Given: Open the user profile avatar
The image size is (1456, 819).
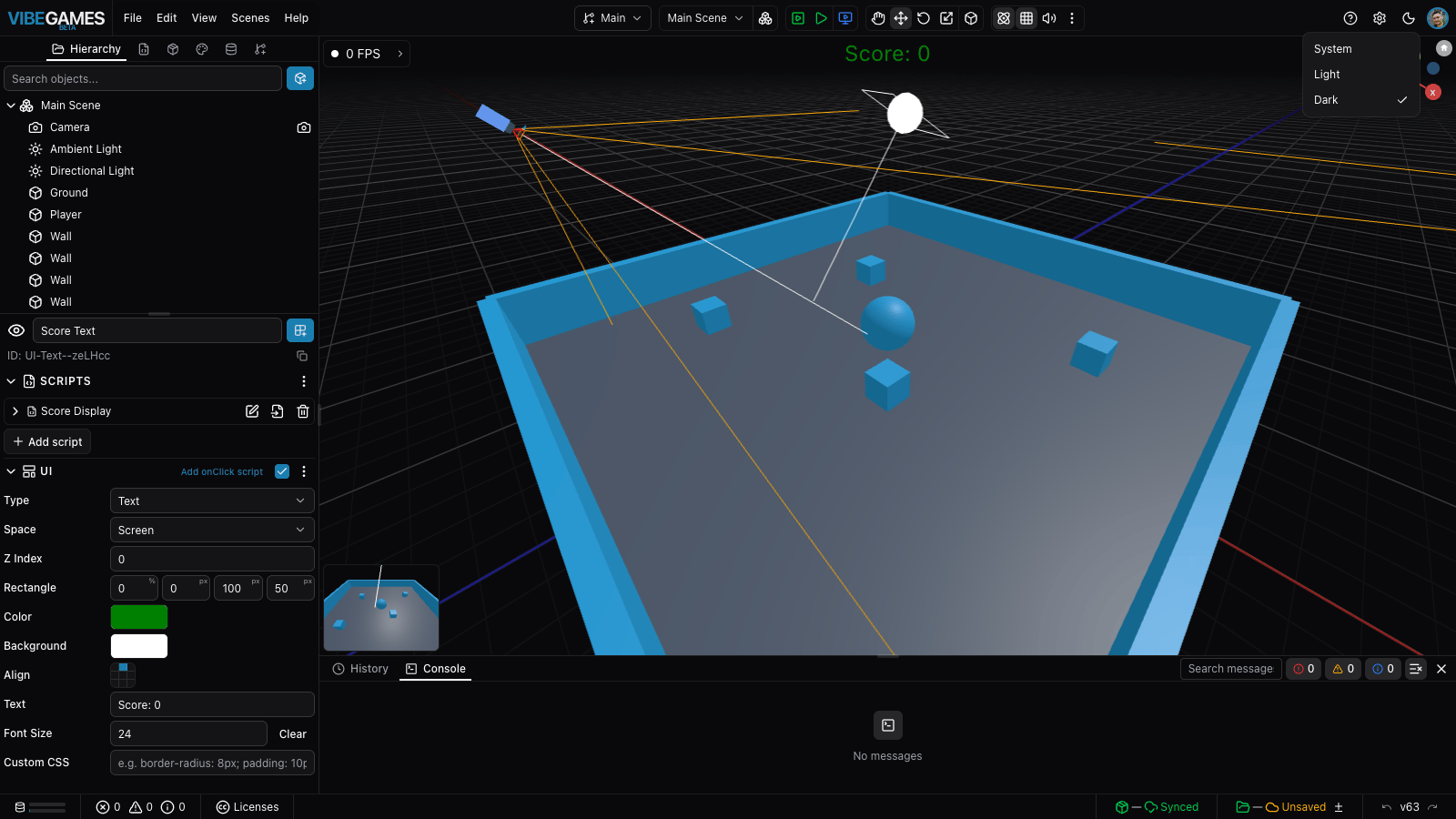Looking at the screenshot, I should point(1438,18).
